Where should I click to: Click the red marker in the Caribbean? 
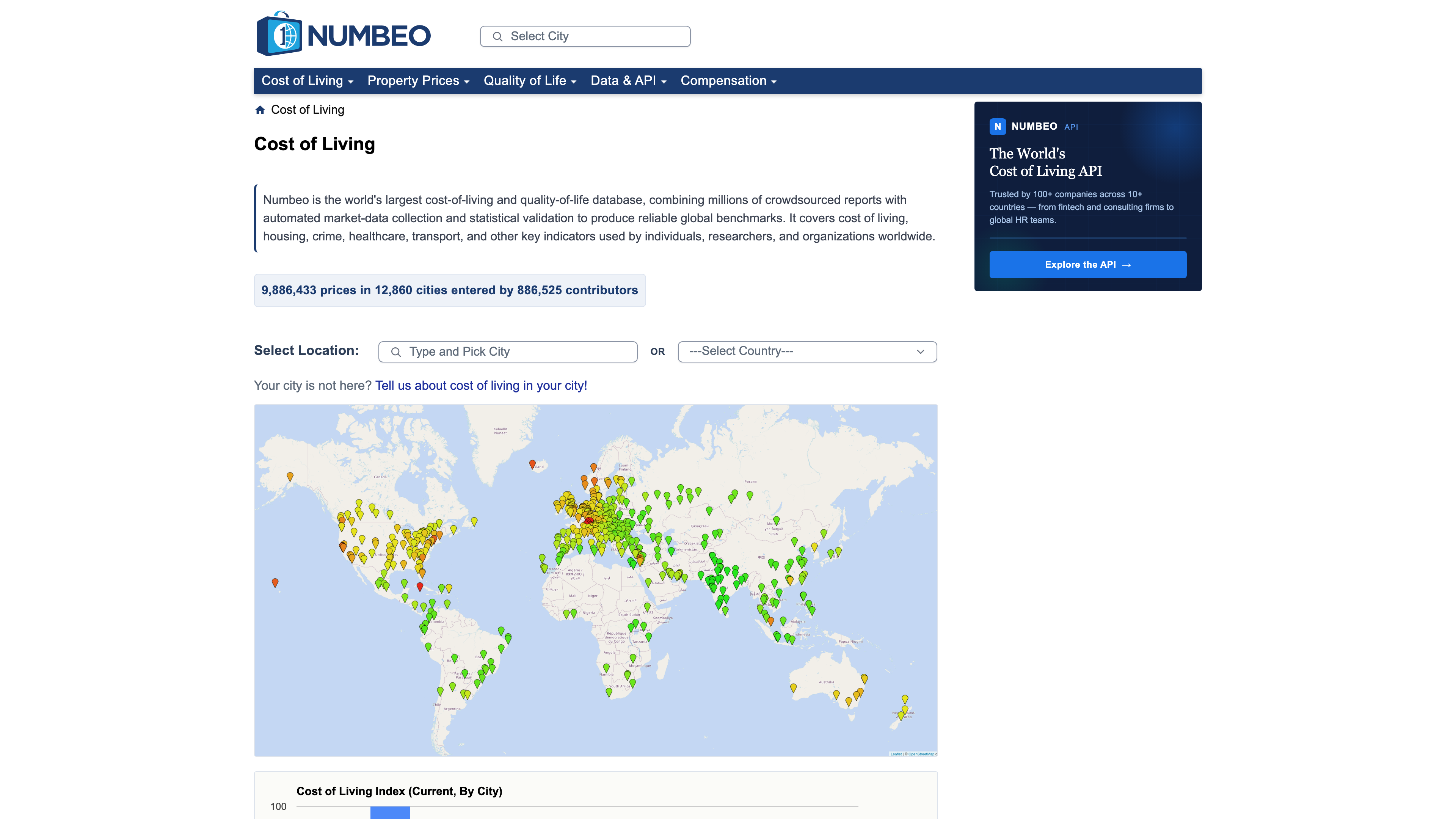[419, 587]
